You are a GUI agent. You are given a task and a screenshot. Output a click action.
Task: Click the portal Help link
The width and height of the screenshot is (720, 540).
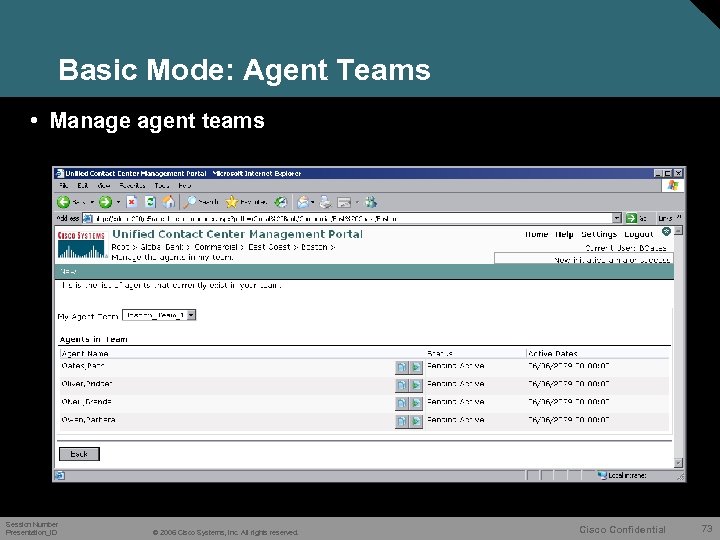coord(564,234)
